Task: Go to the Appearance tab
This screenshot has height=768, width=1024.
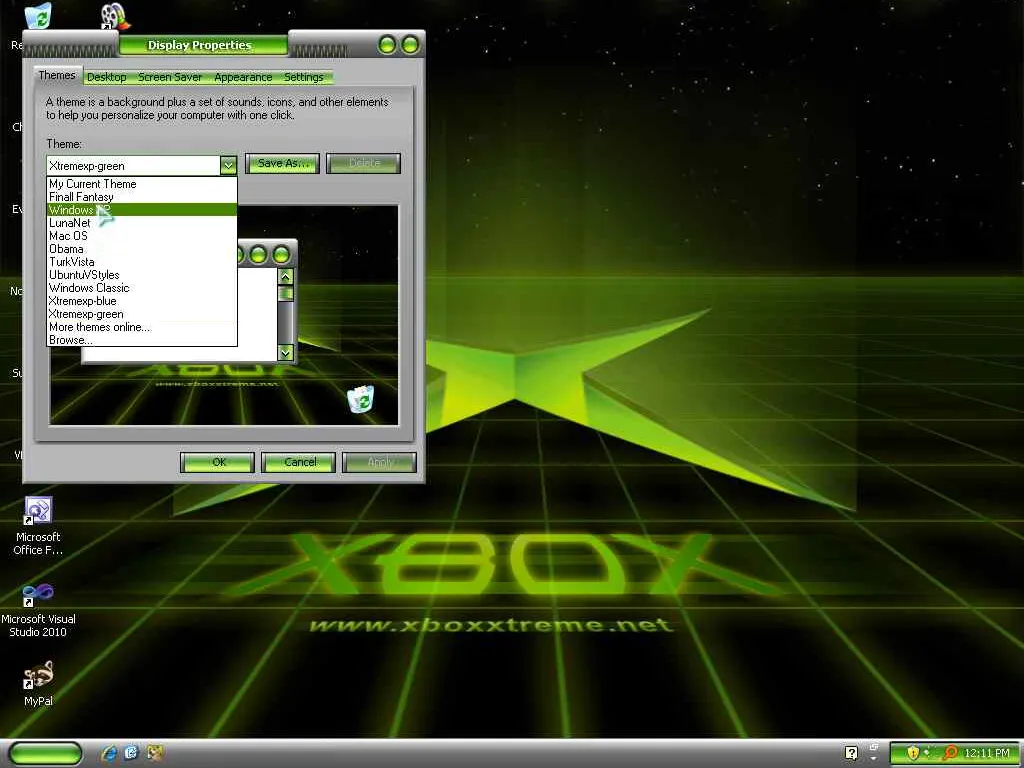Action: click(243, 77)
